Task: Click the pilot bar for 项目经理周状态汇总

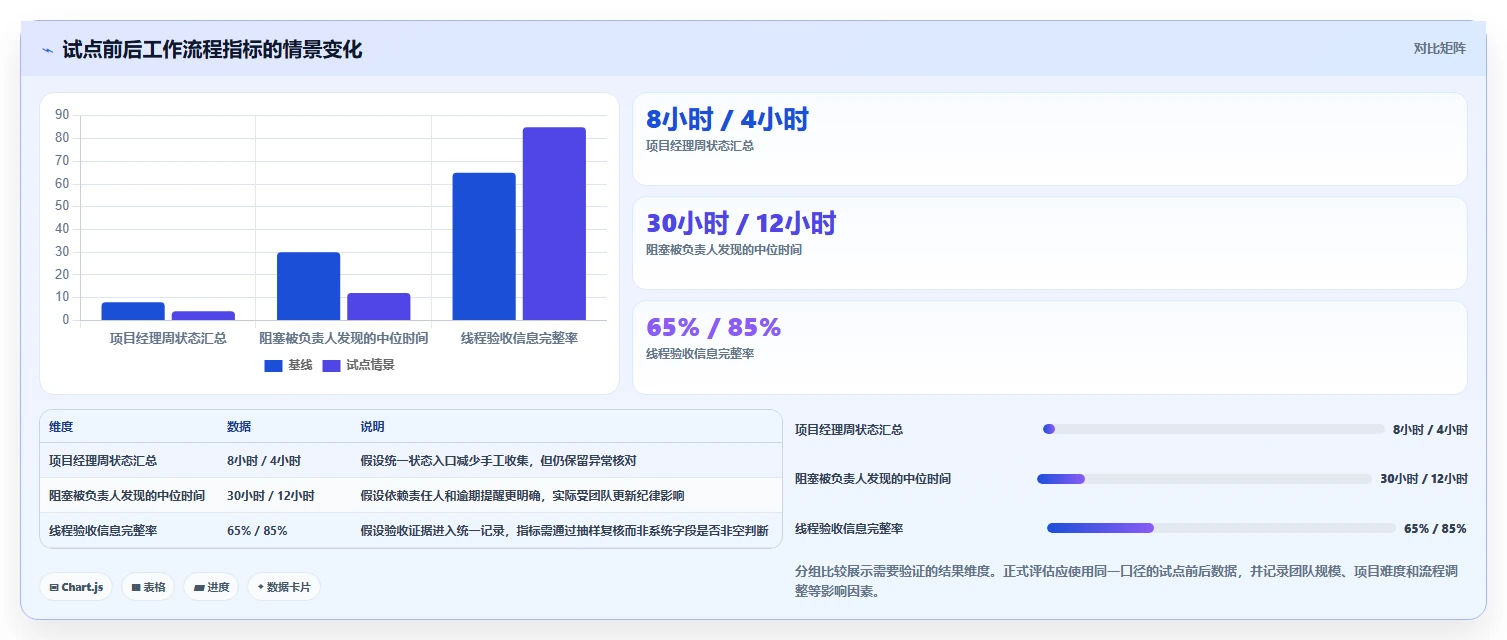Action: point(203,316)
